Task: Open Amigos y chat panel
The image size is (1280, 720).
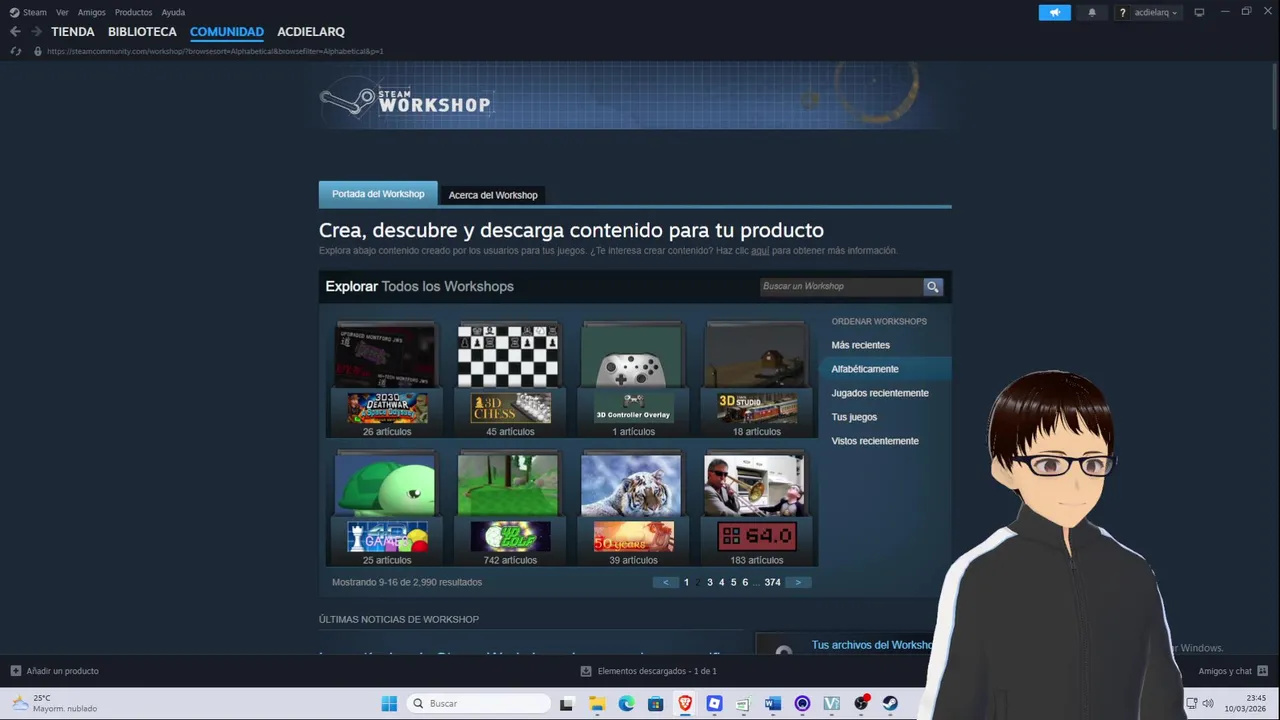Action: 1233,671
